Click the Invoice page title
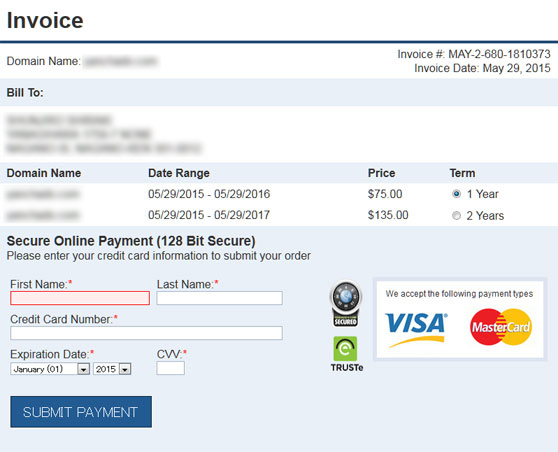Image resolution: width=558 pixels, height=452 pixels. pos(45,20)
